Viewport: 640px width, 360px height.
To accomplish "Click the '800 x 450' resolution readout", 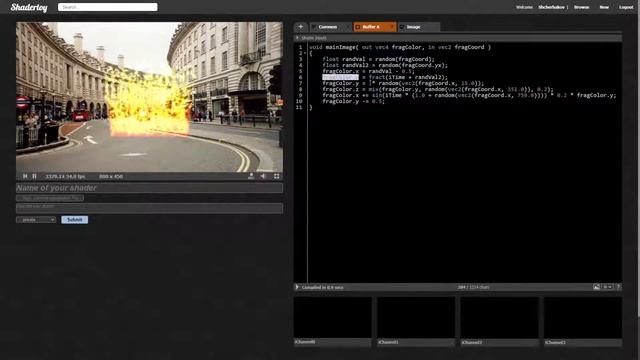I will click(111, 176).
